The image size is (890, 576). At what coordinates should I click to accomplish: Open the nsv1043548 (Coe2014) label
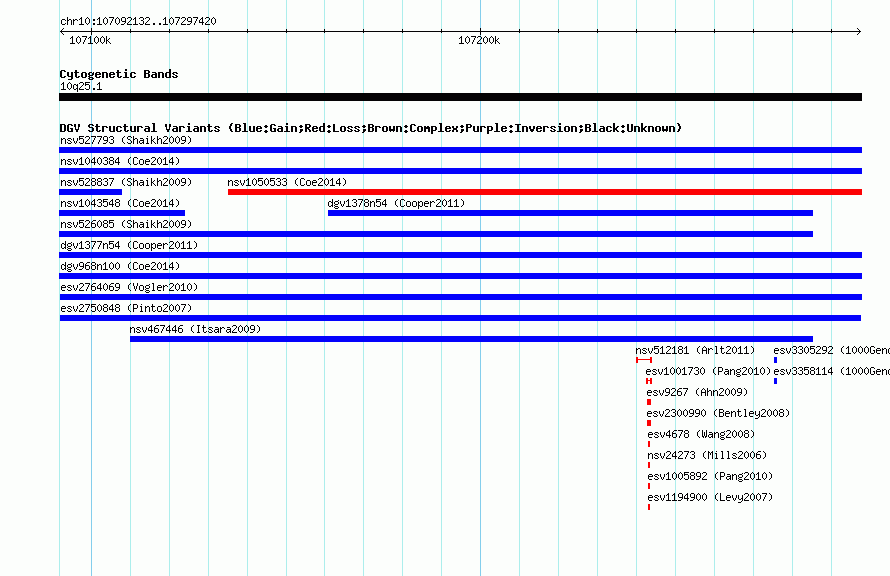[120, 203]
